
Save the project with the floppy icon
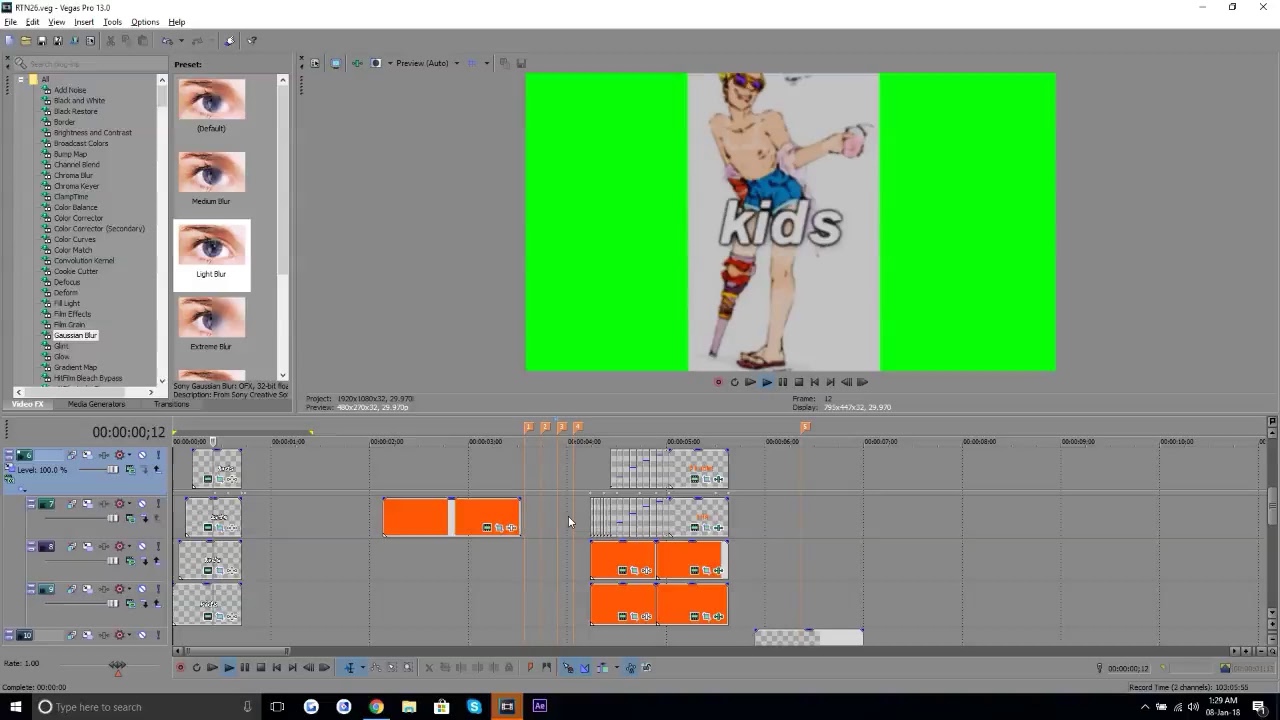click(x=41, y=41)
